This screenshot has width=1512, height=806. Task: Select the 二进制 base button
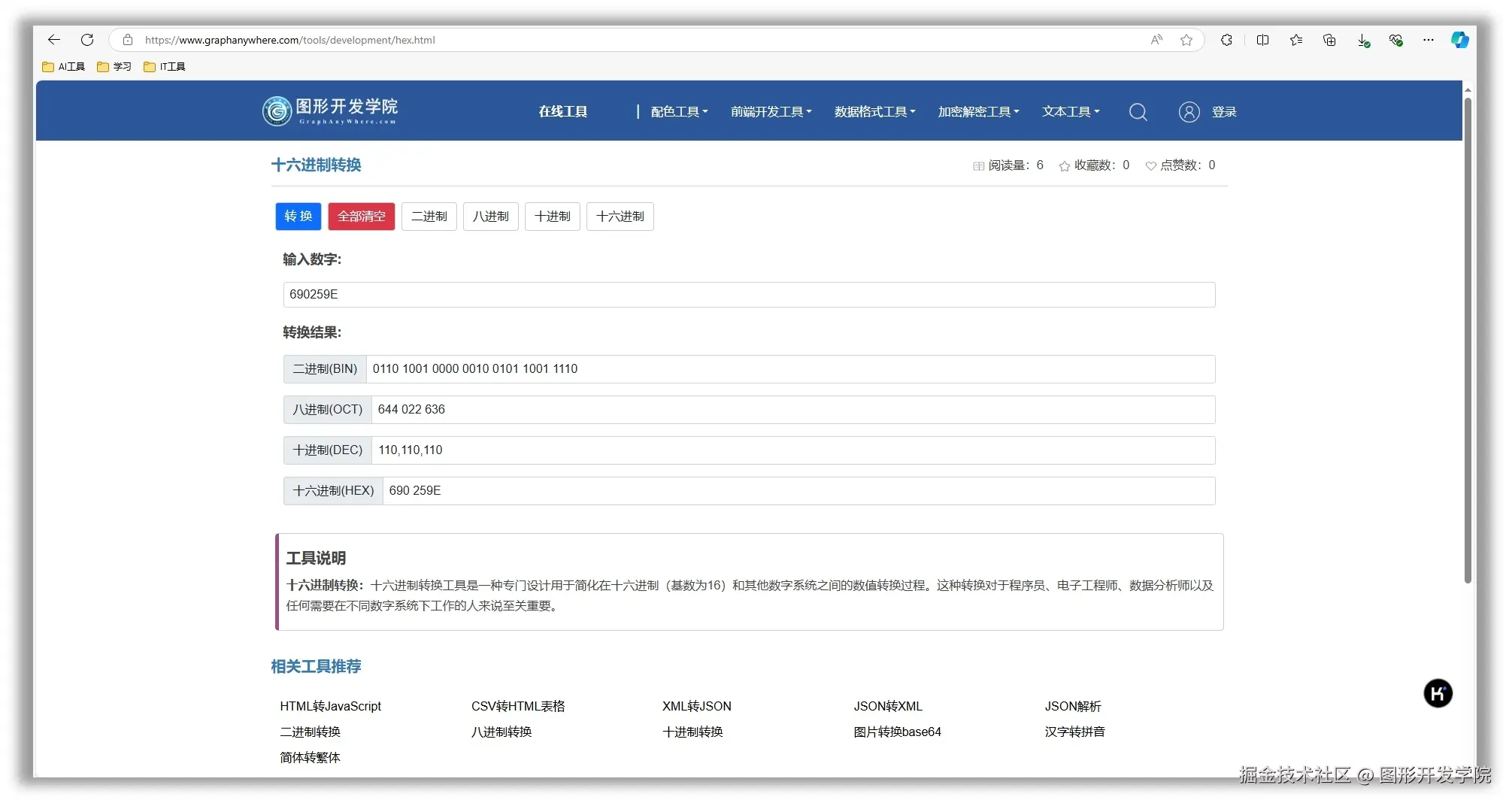pyautogui.click(x=429, y=217)
